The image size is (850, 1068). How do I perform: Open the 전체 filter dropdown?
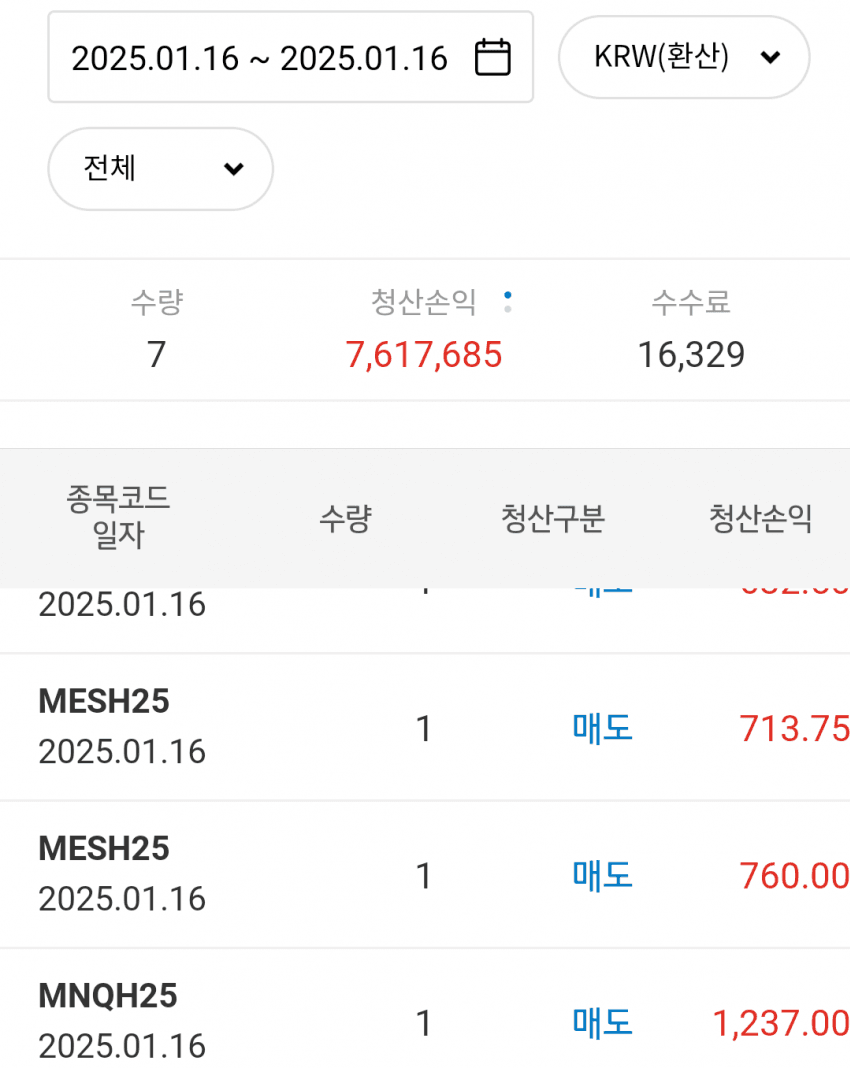click(160, 169)
